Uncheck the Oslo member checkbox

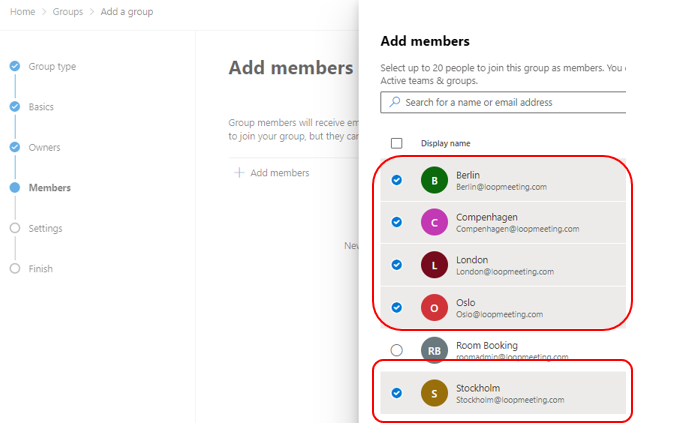397,307
